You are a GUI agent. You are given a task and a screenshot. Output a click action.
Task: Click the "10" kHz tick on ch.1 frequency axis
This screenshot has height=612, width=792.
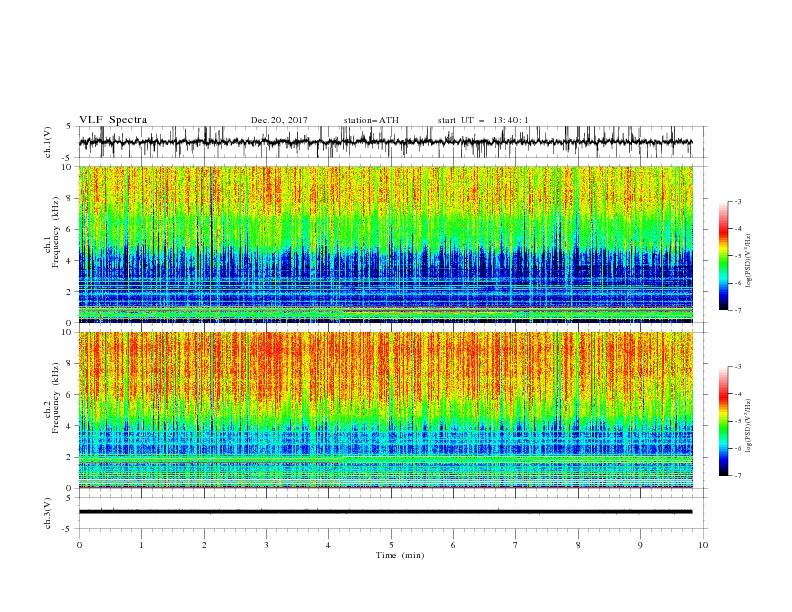tap(68, 167)
